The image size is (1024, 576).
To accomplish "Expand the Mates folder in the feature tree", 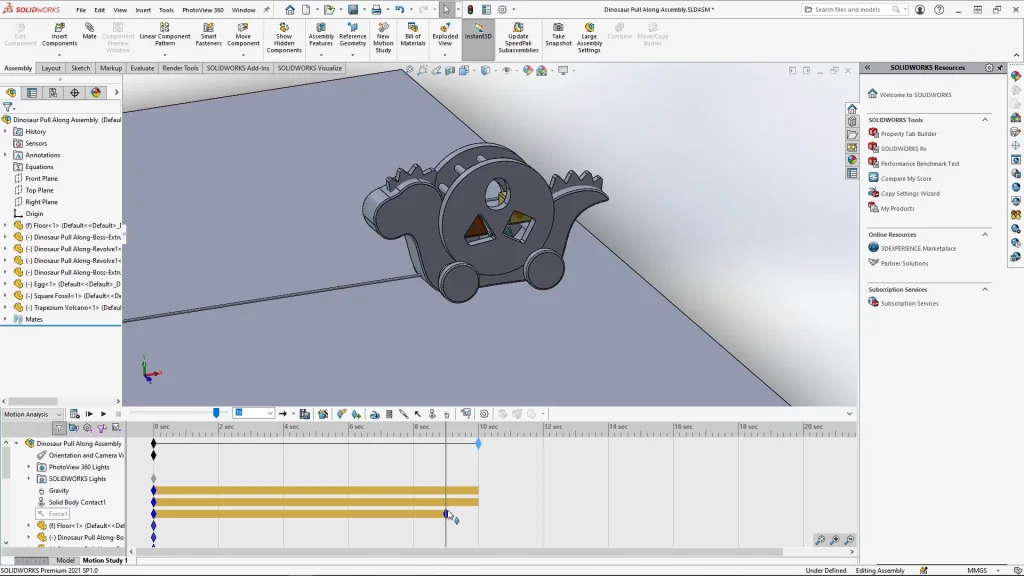I will coord(5,319).
